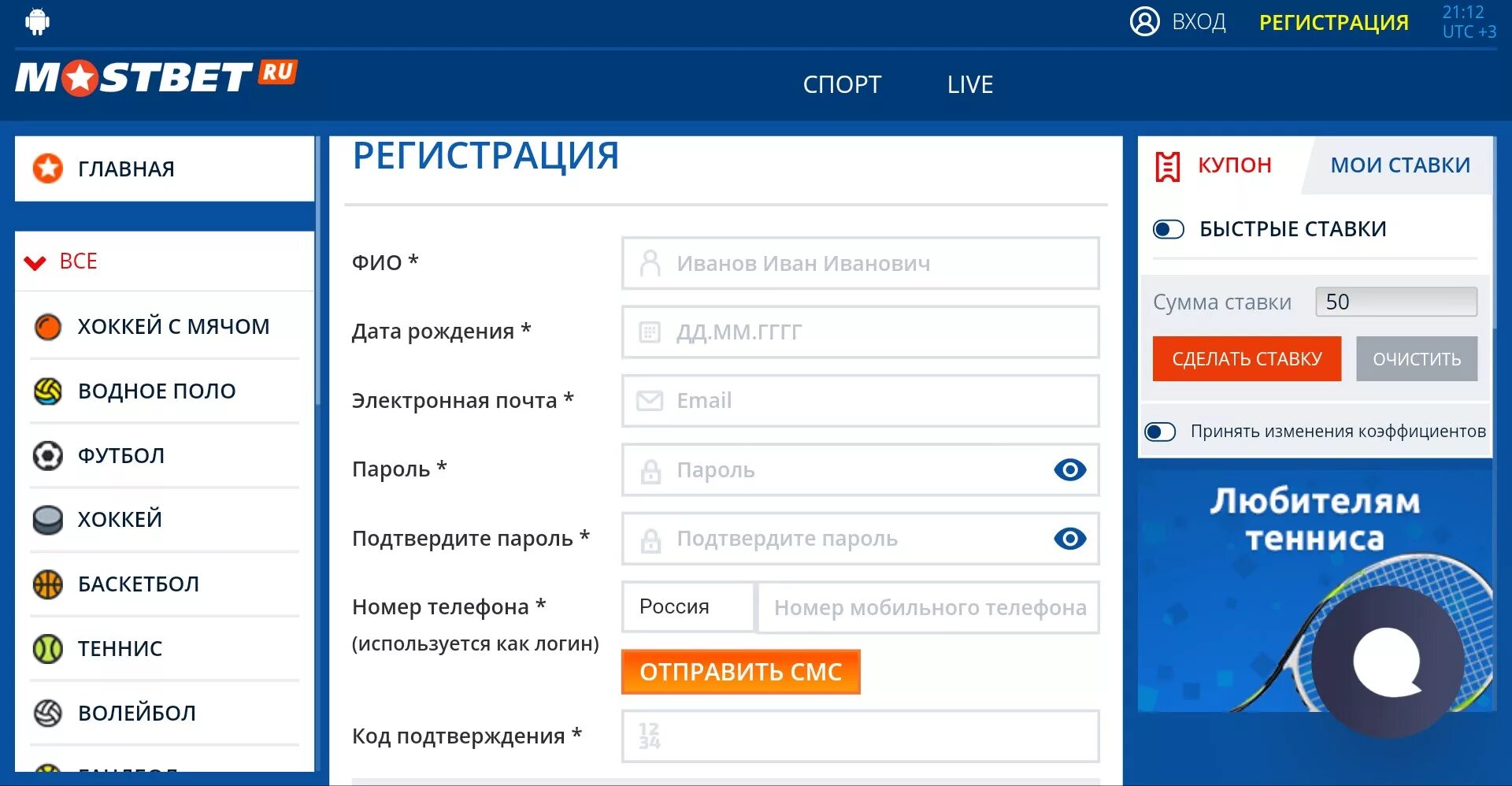Click the Код подтверждения input field
1512x786 pixels.
[x=860, y=736]
